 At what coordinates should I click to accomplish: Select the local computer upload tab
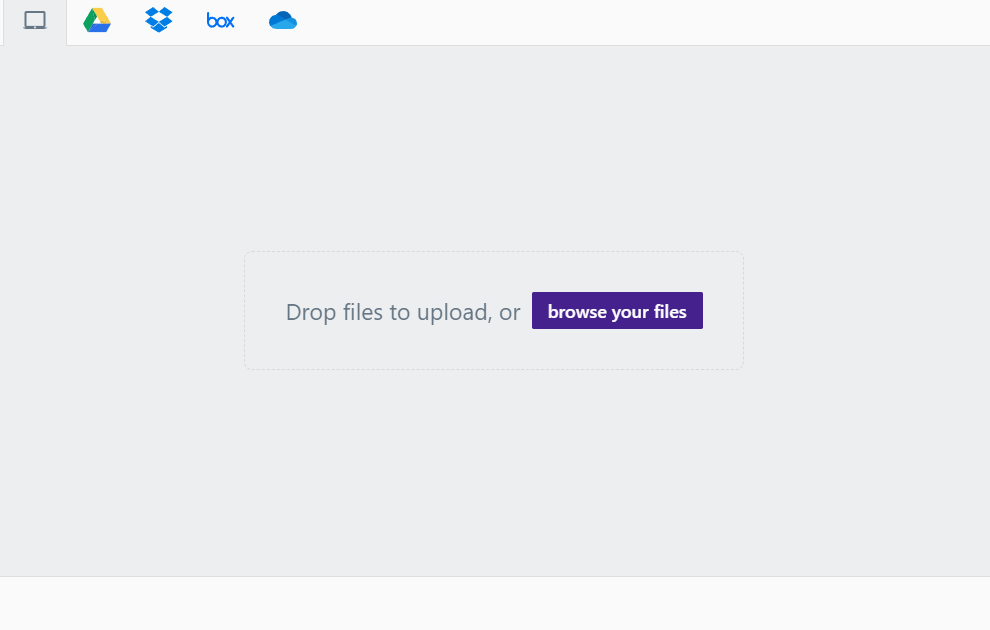coord(35,21)
